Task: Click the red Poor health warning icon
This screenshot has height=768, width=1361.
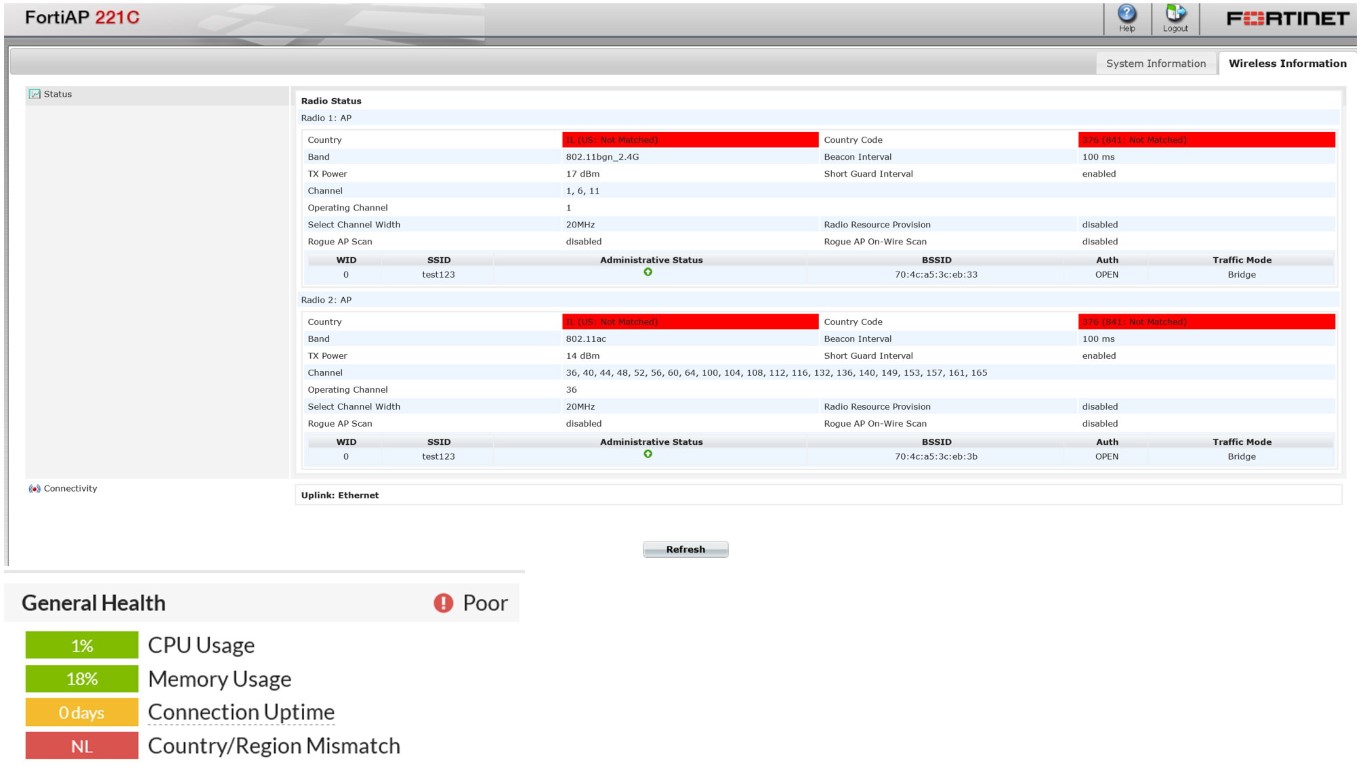Action: coord(443,603)
